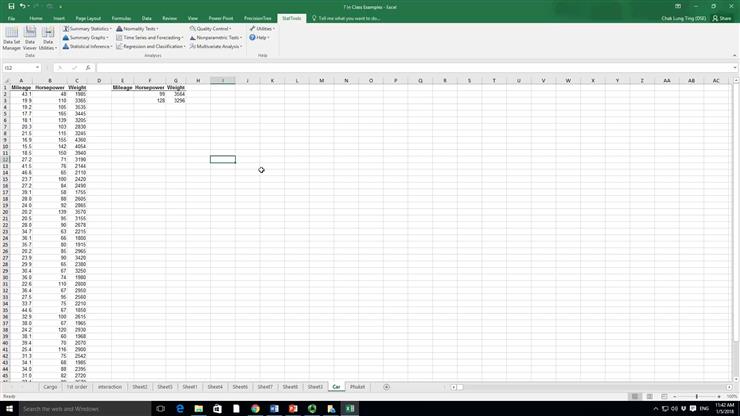The image size is (740, 416).
Task: Click the Mileage header cell in A1
Action: [21, 87]
